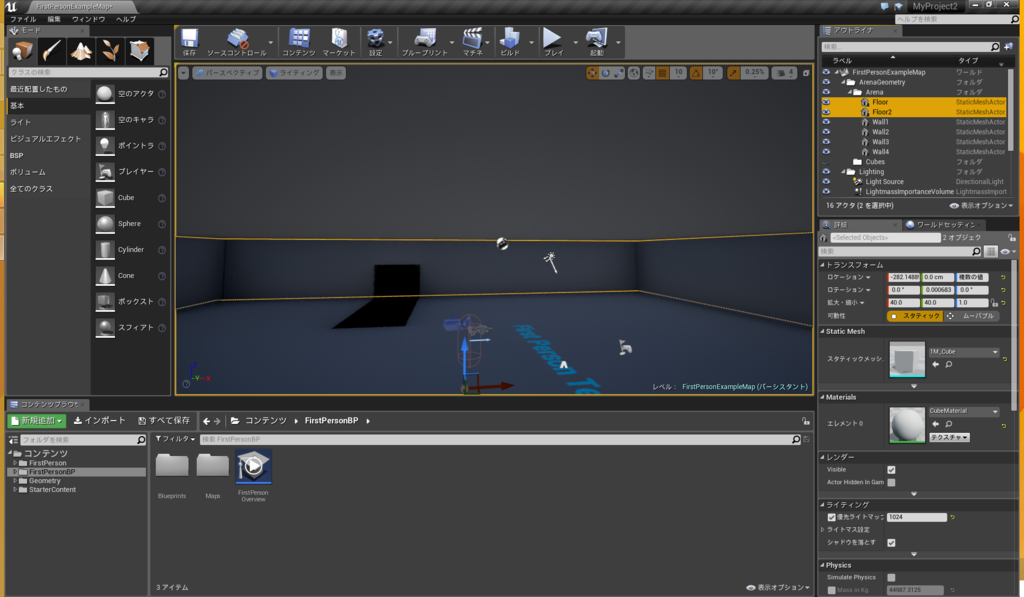Toggle visibility eye for Light Source
Screen dimensions: 1024x597
point(826,182)
